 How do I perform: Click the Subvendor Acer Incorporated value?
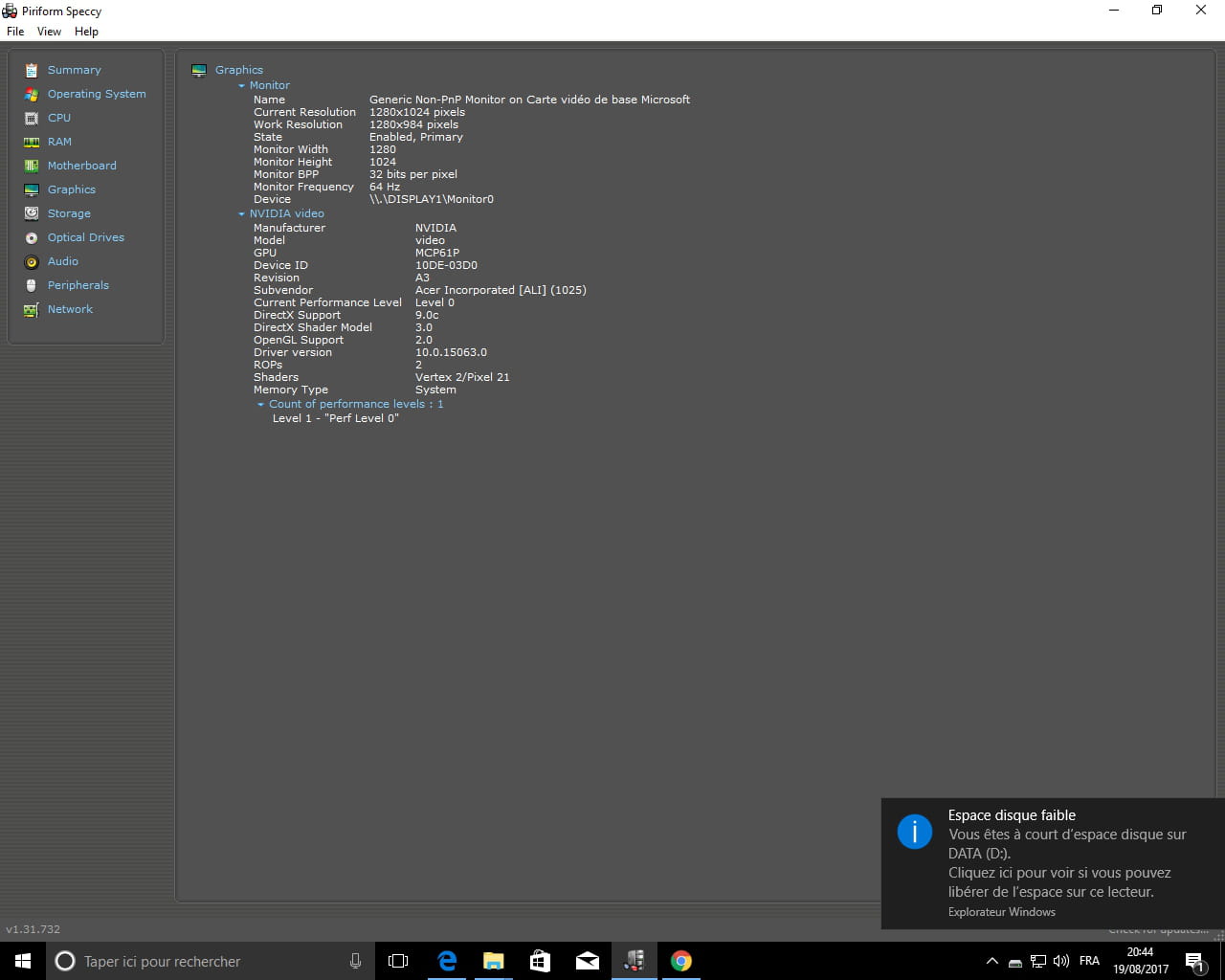501,290
